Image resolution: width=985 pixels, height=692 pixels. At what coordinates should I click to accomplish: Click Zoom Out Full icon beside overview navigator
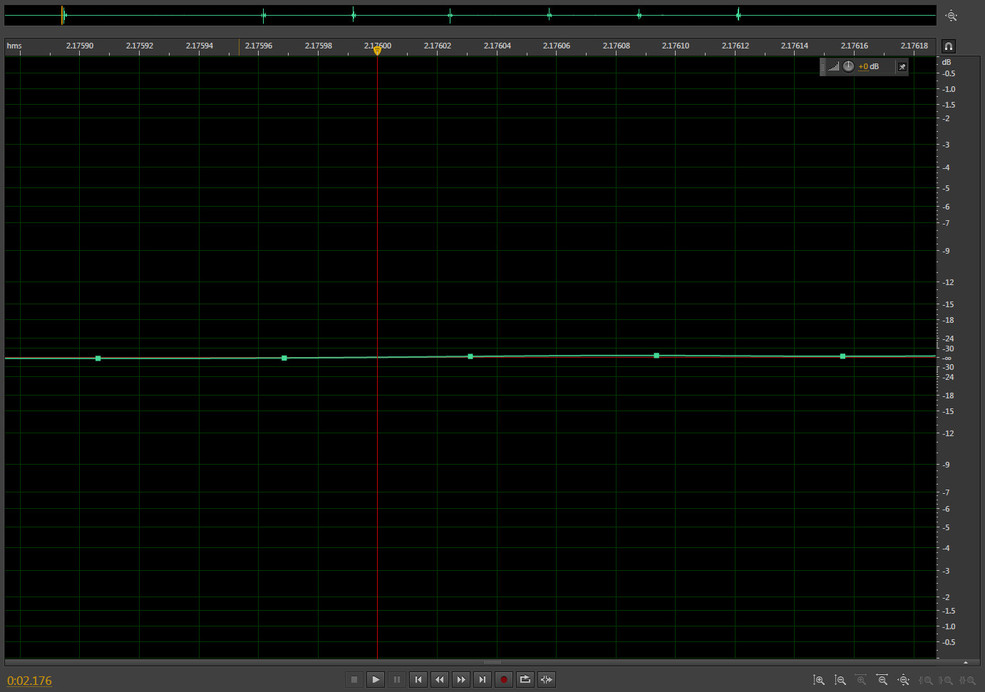[952, 16]
